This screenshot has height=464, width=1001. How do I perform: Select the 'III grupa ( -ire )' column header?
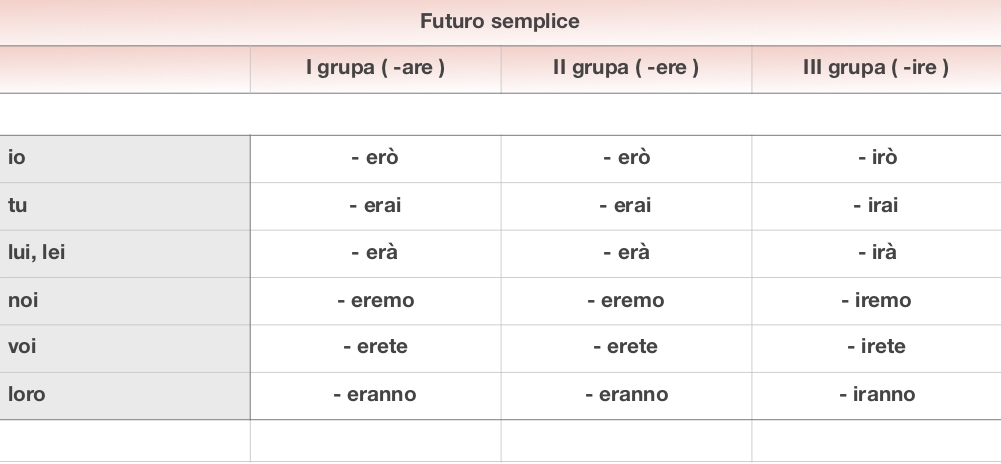(876, 69)
